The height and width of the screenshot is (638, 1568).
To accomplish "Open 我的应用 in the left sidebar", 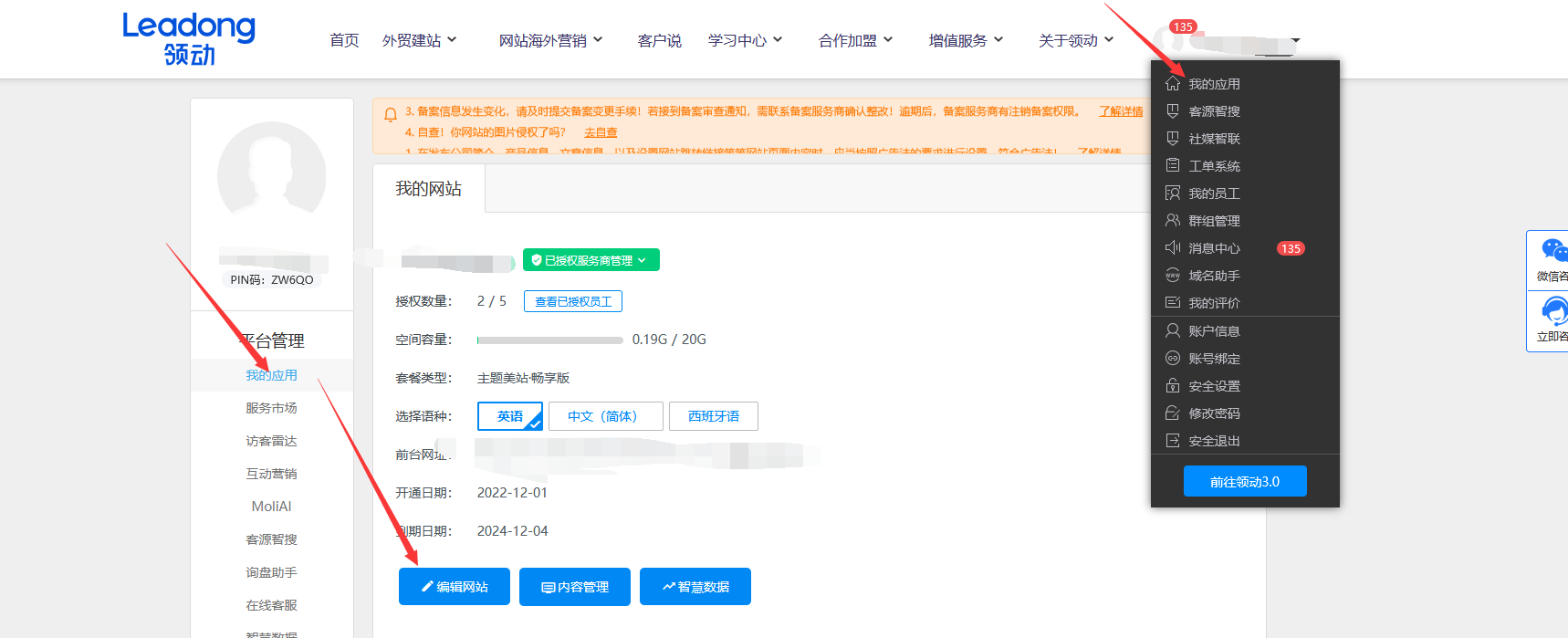I will click(x=272, y=375).
